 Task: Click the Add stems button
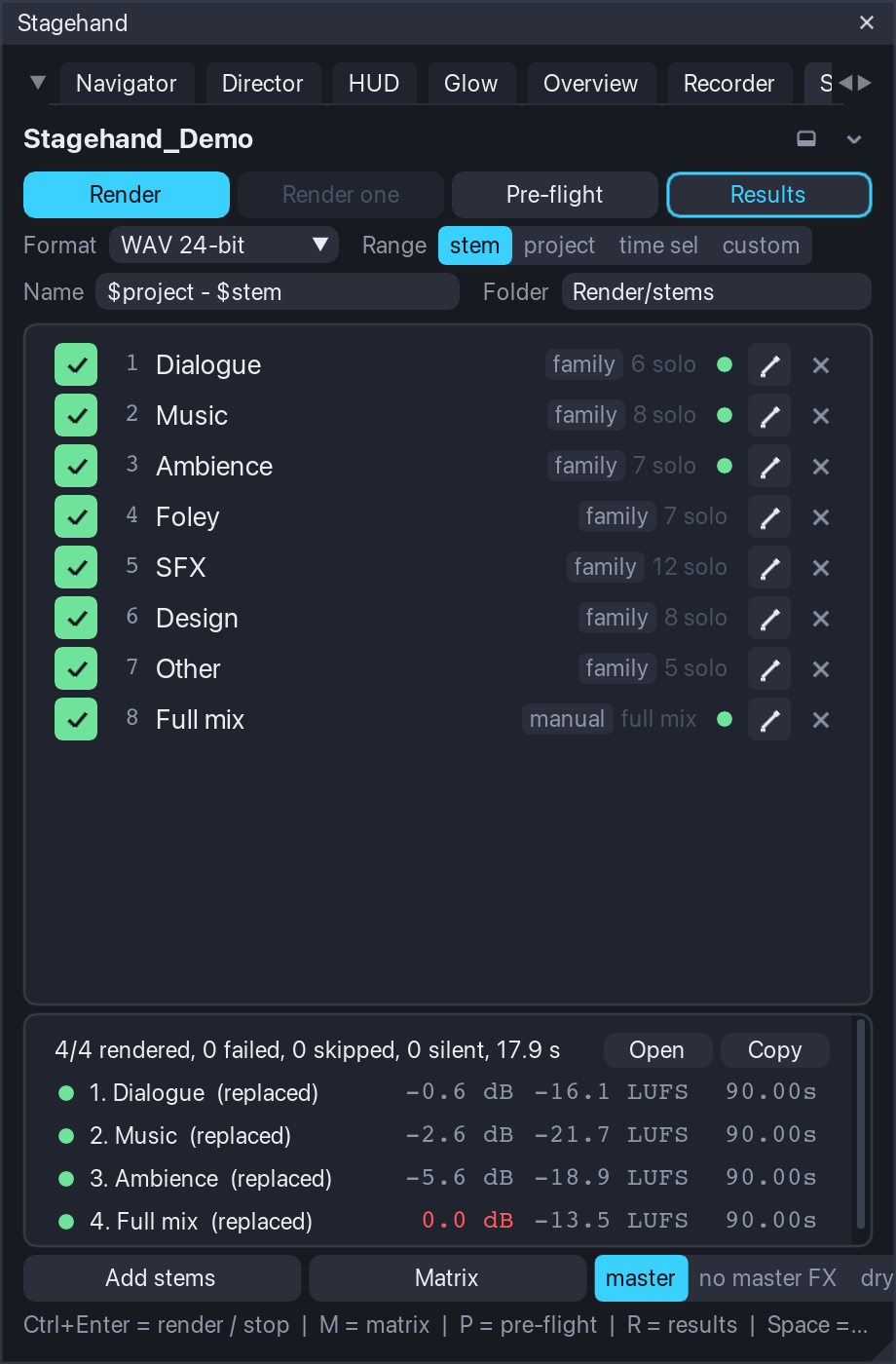[x=162, y=1278]
